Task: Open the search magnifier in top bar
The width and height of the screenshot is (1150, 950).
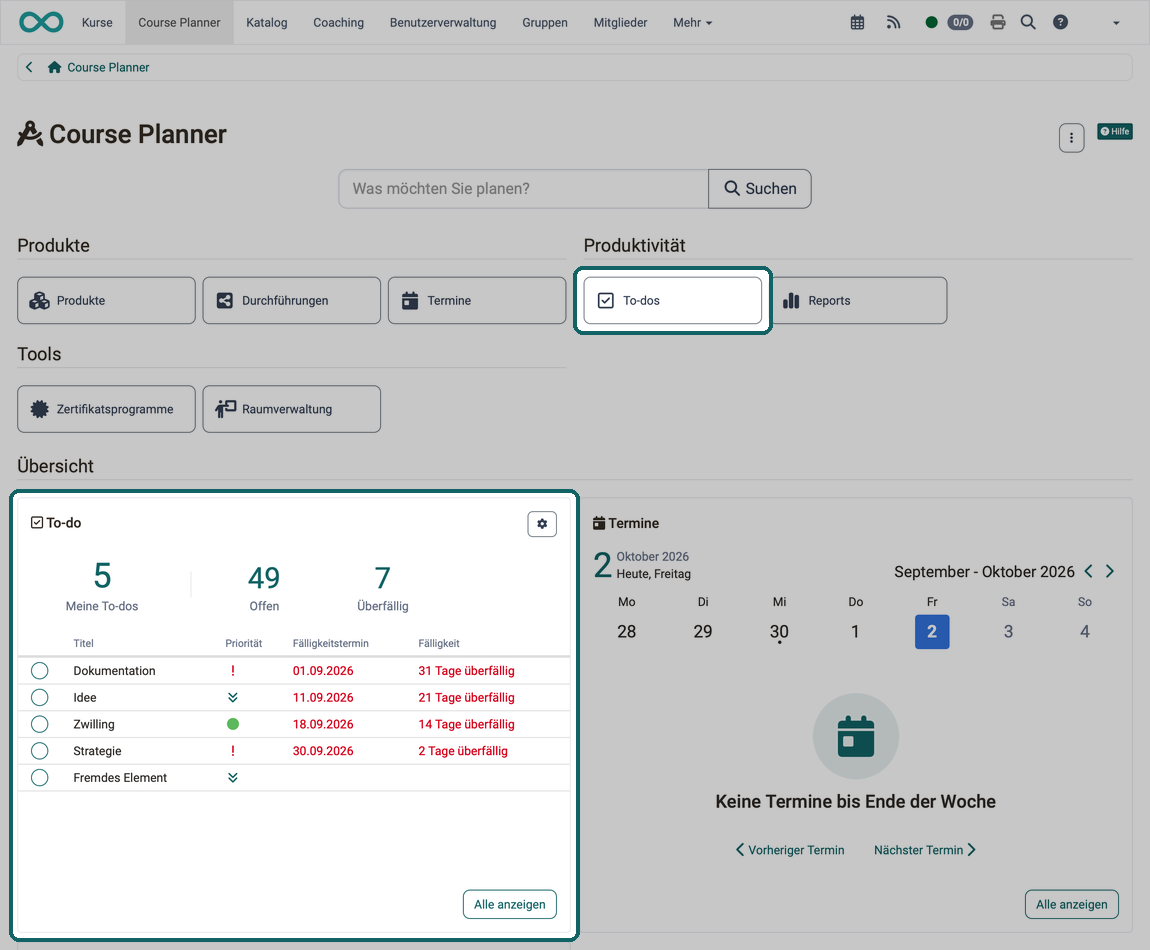Action: (x=1028, y=23)
